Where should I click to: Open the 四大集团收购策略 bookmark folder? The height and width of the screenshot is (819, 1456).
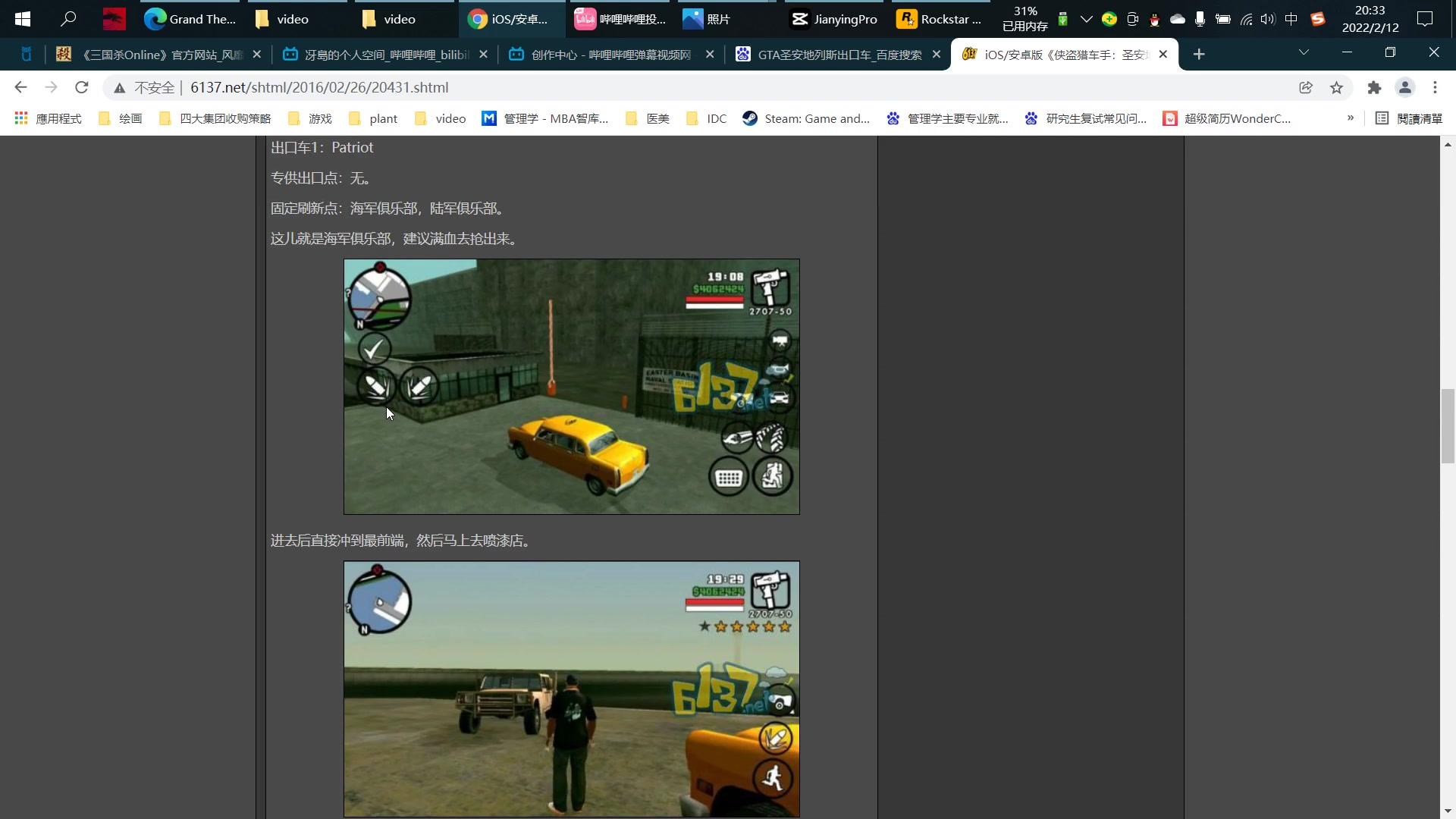click(215, 118)
